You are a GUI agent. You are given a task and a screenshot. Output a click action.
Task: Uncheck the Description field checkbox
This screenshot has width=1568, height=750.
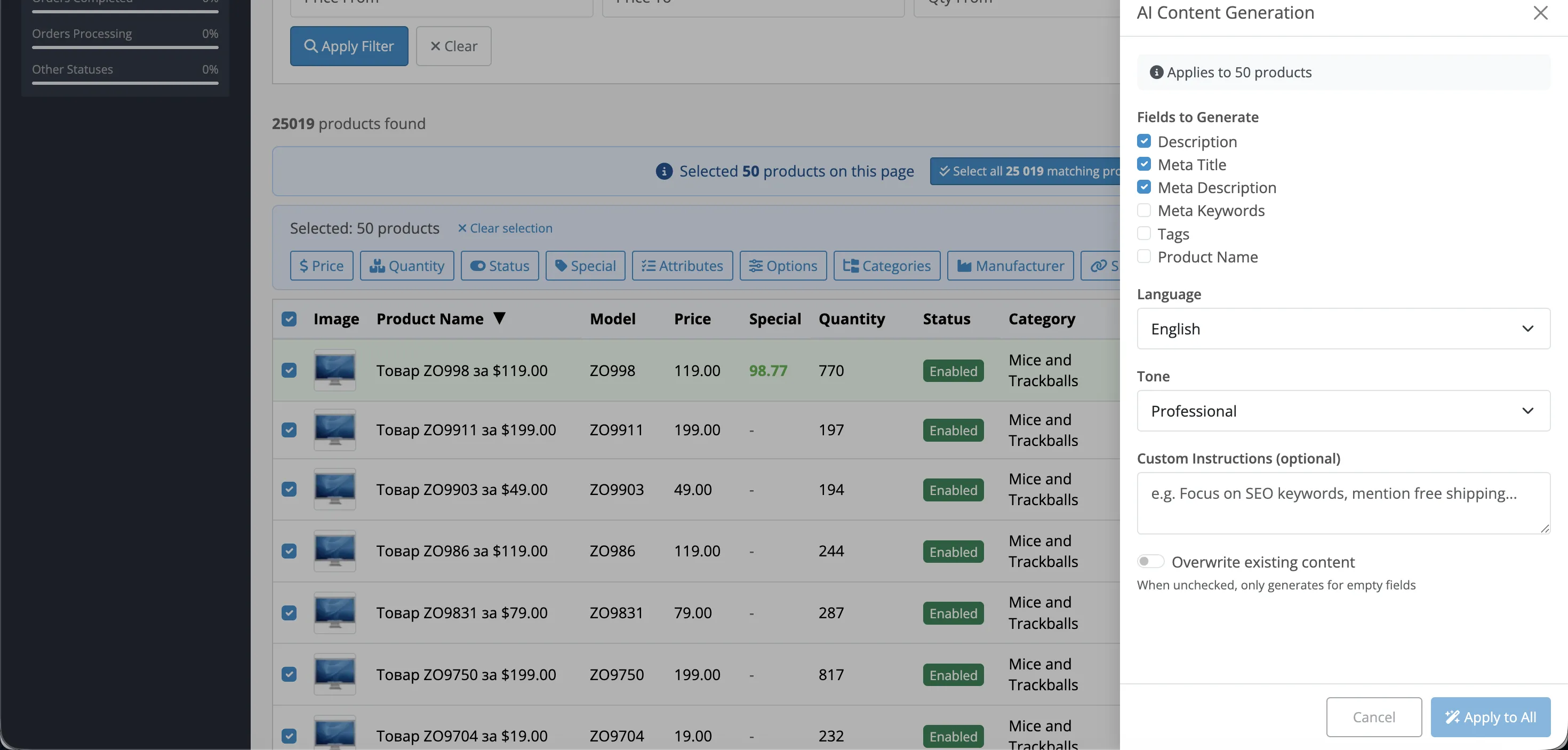click(1144, 141)
